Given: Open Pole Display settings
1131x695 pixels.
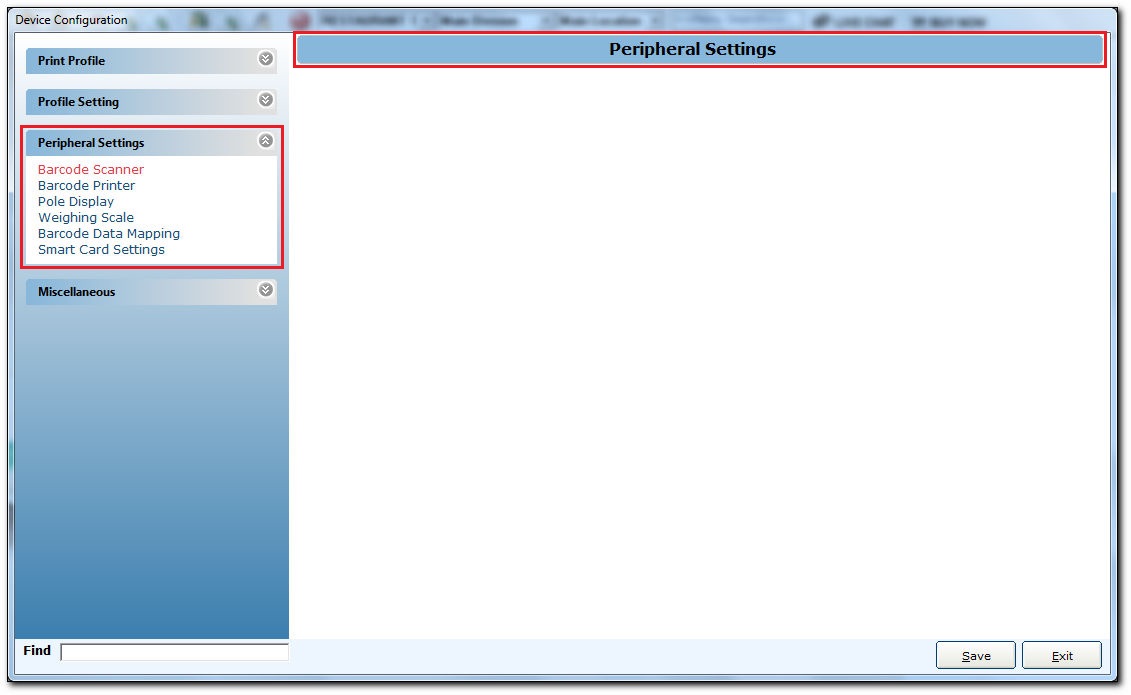Looking at the screenshot, I should coord(76,201).
